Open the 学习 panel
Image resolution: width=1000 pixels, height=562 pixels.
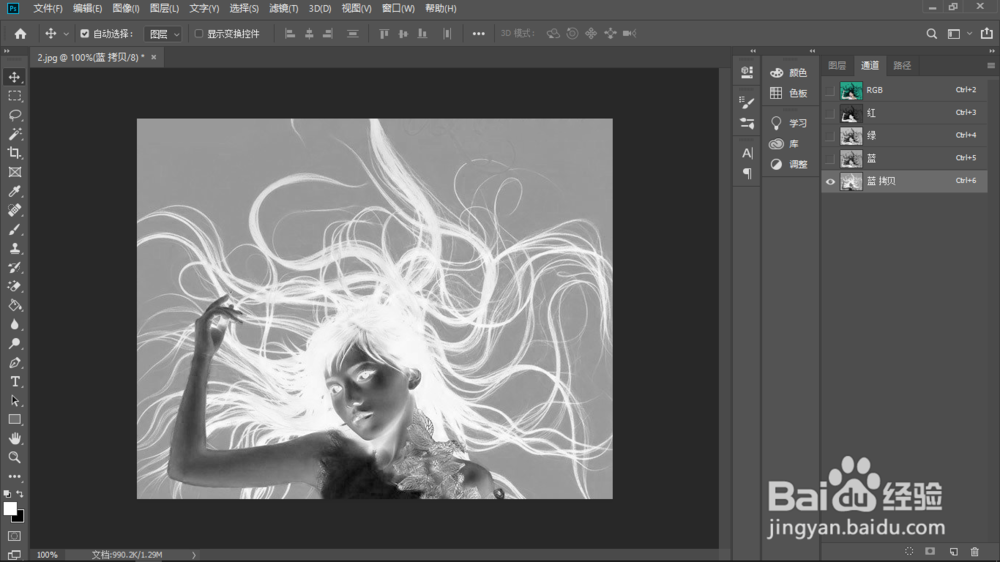790,123
